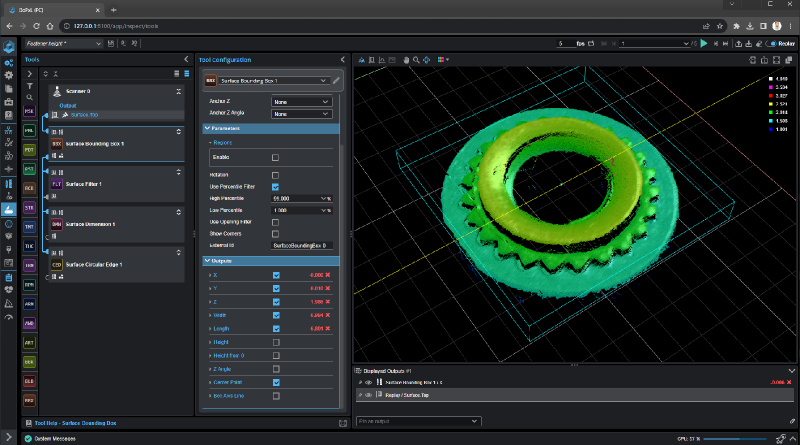
Task: Click the pencil edit icon beside tool name
Action: pos(337,79)
